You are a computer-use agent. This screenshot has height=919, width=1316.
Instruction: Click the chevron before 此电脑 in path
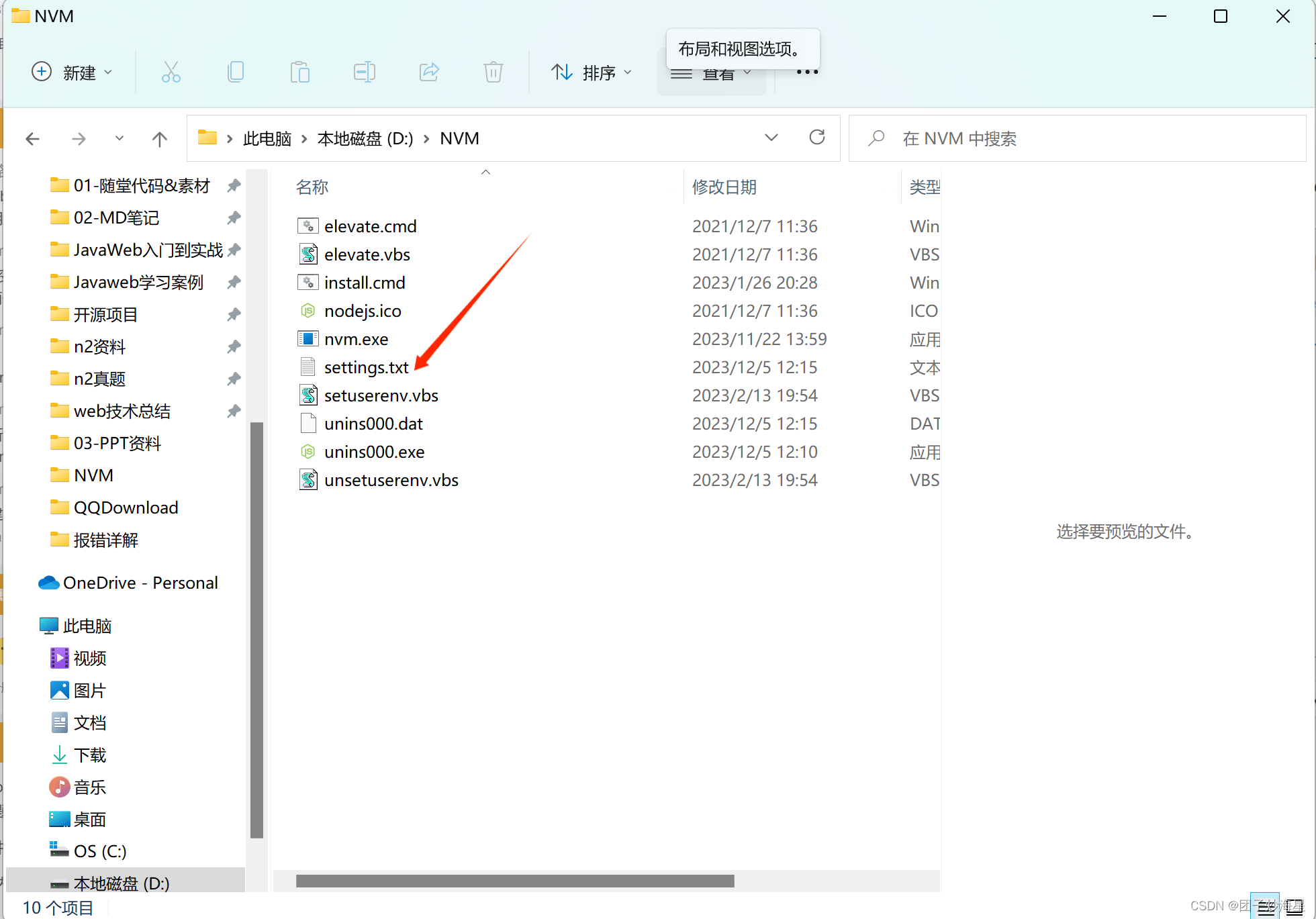point(229,139)
